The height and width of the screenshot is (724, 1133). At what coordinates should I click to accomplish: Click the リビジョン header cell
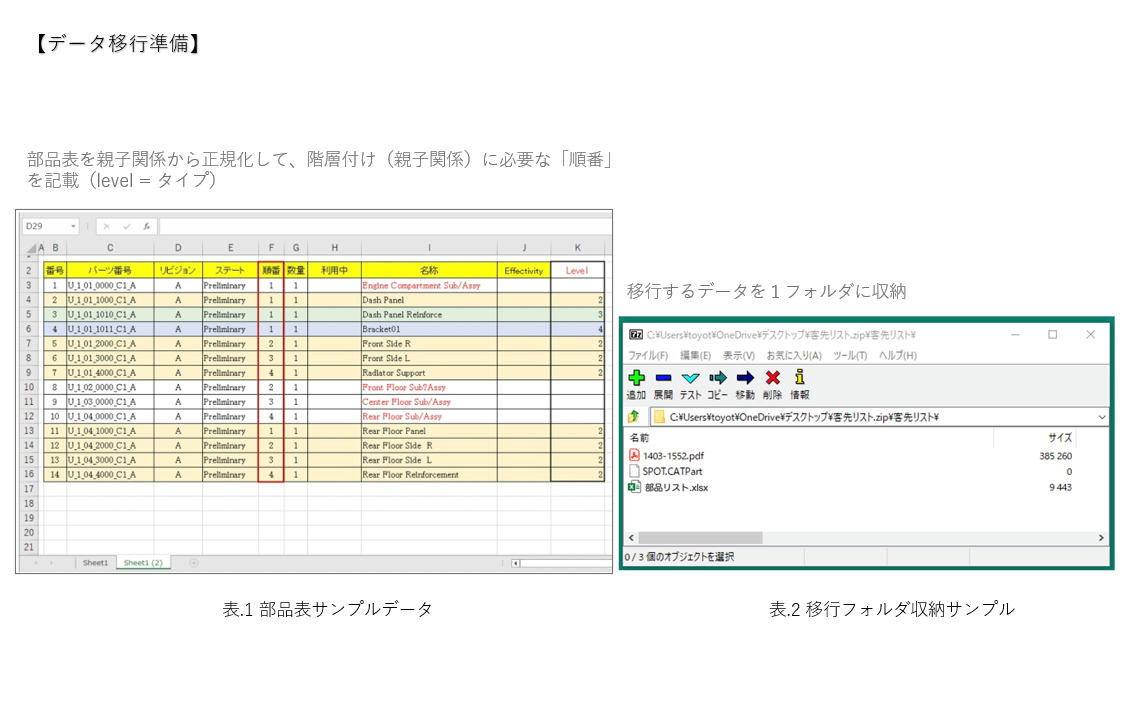point(178,270)
